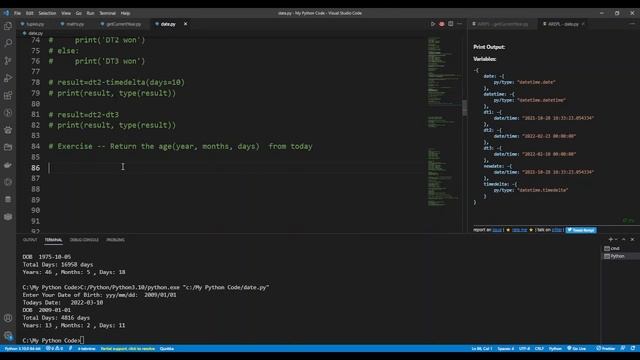Click the red AREPL icon in the editor toolbar
Viewport: 640px width, 360px height.
point(442,24)
